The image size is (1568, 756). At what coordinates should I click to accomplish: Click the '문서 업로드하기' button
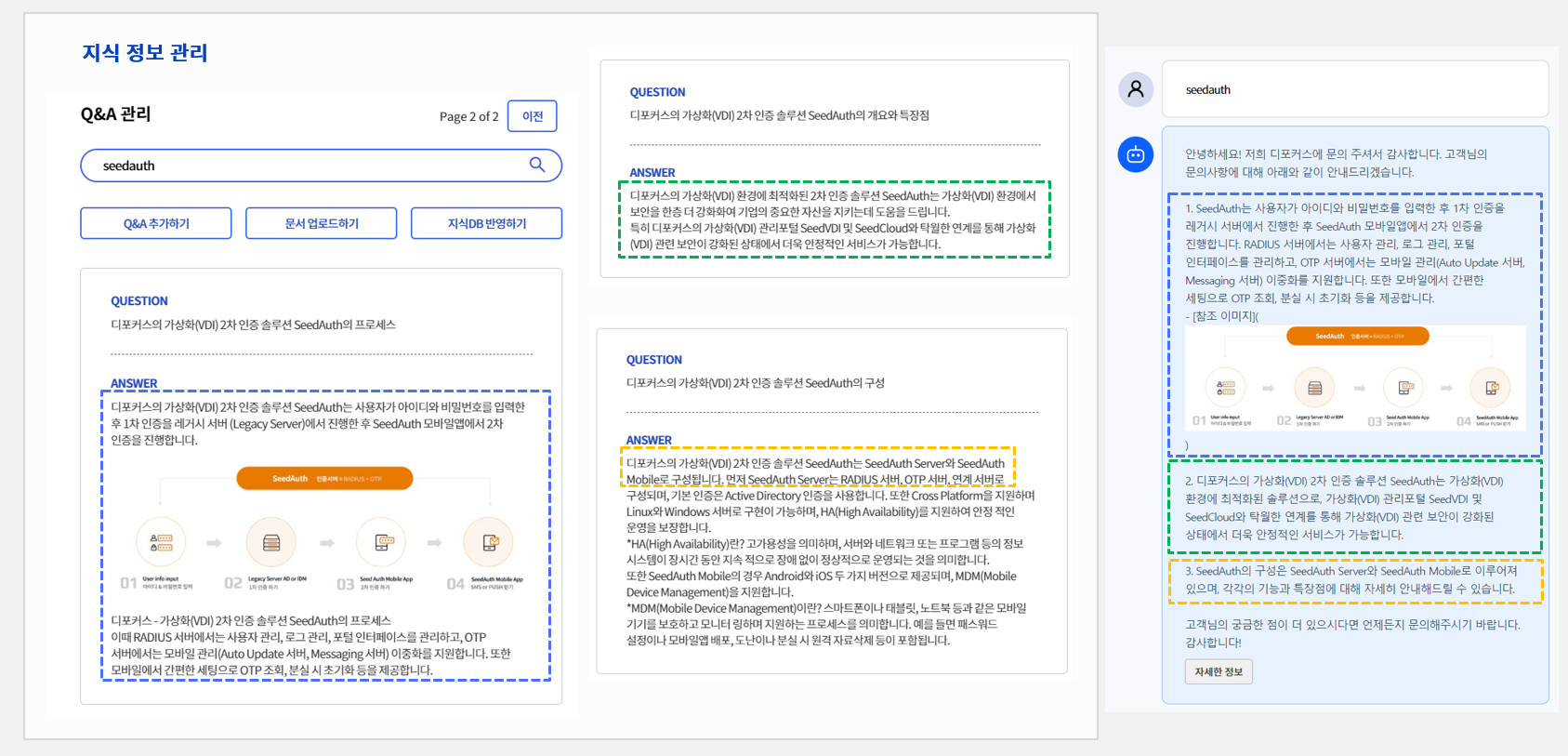322,223
